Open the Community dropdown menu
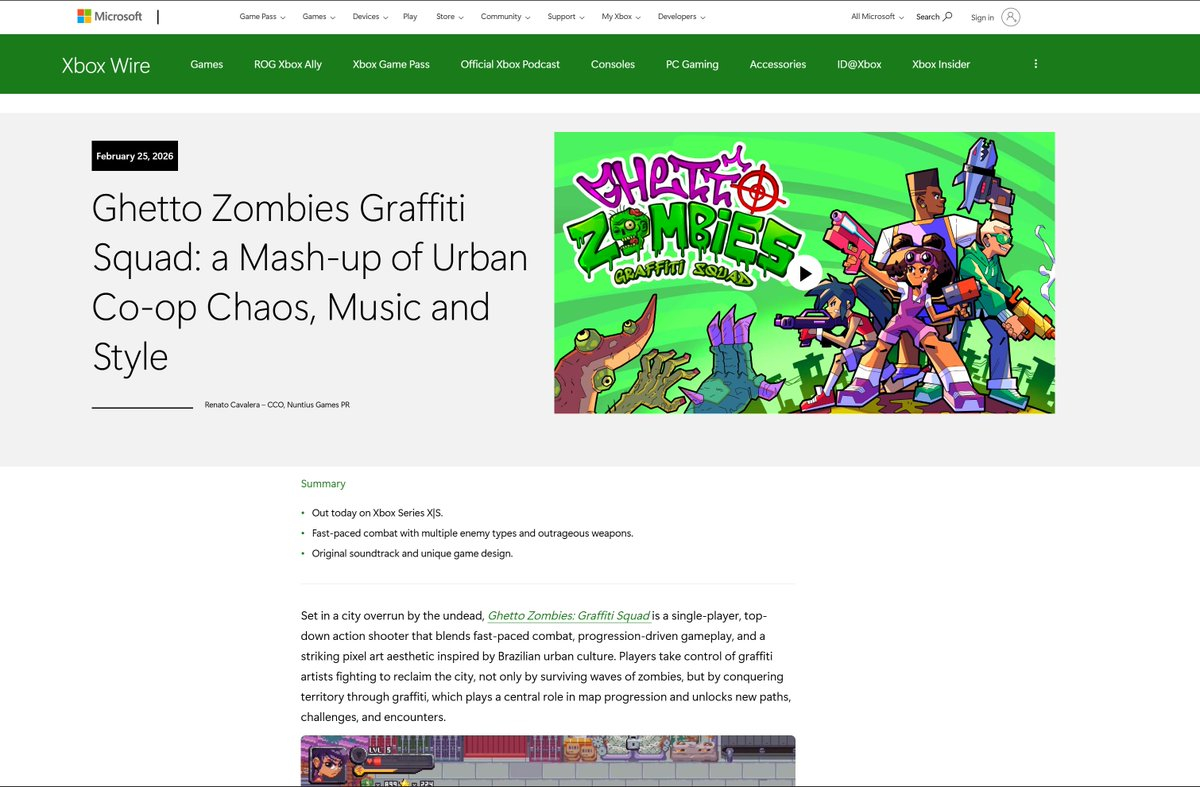The image size is (1200, 787). pos(504,17)
